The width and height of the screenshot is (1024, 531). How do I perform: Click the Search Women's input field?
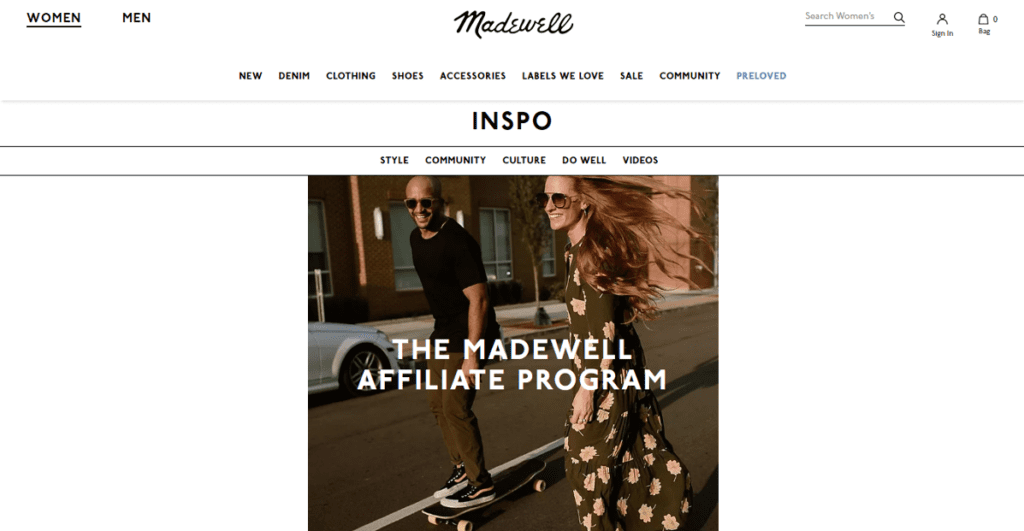pos(847,16)
